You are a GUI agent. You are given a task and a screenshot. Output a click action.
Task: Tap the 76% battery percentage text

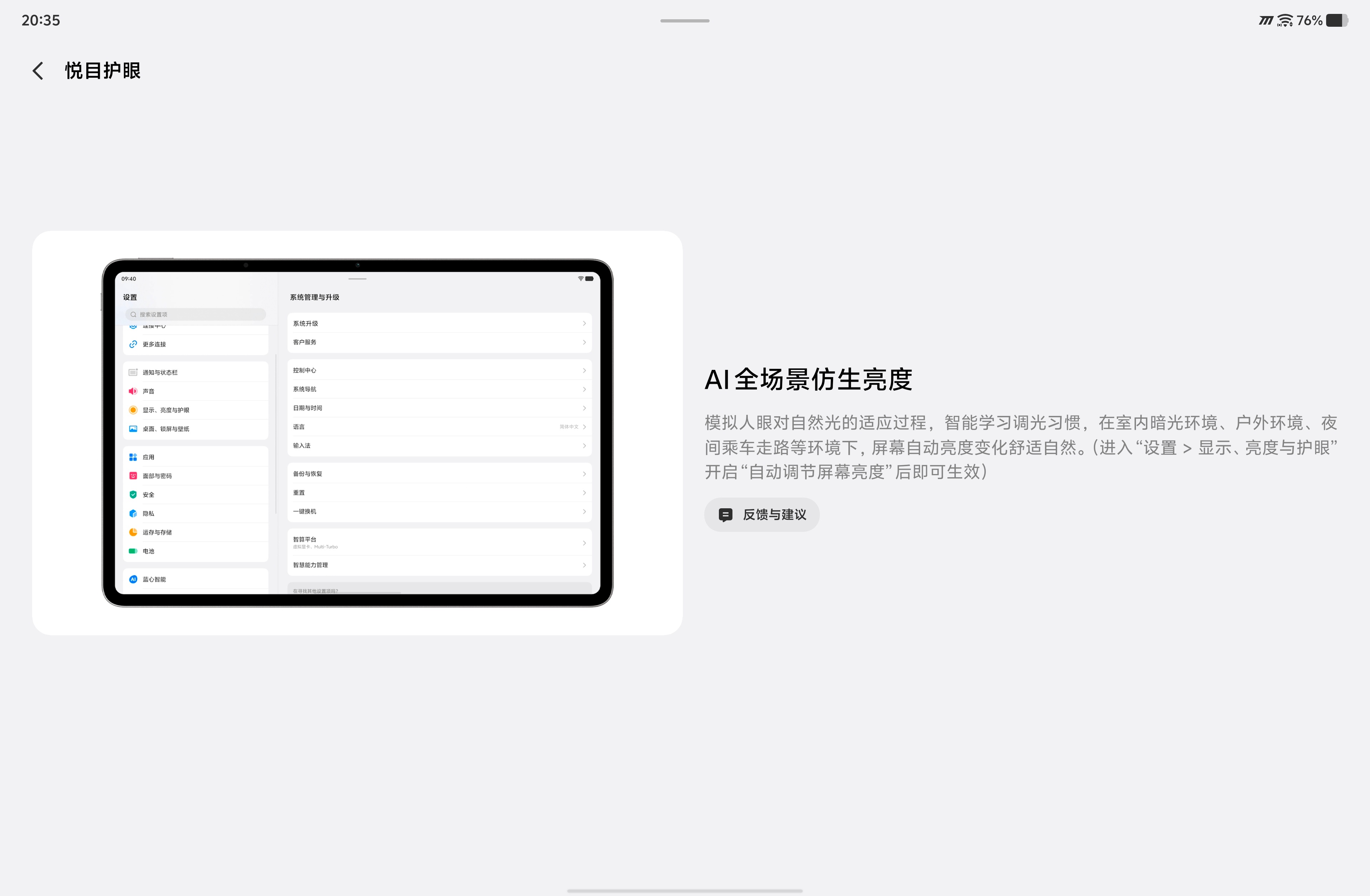point(1309,20)
